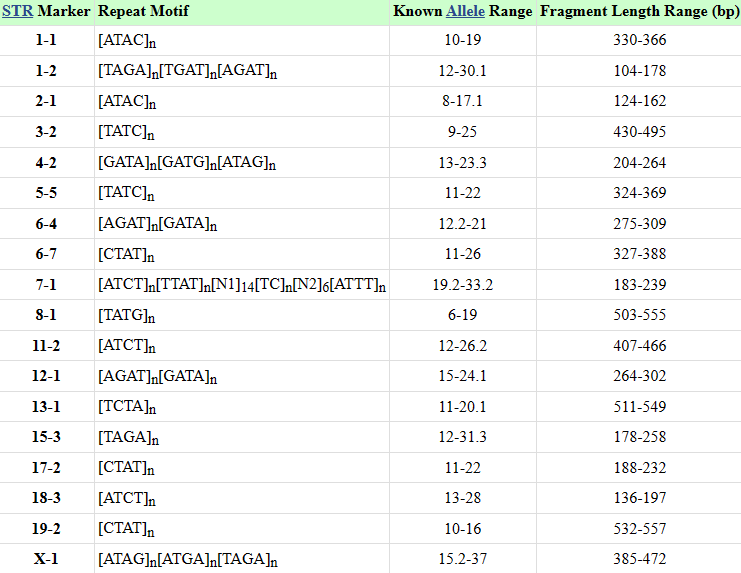Click the 11-22 allele range for marker 5-5
Screen dimensions: 741x573
point(462,193)
